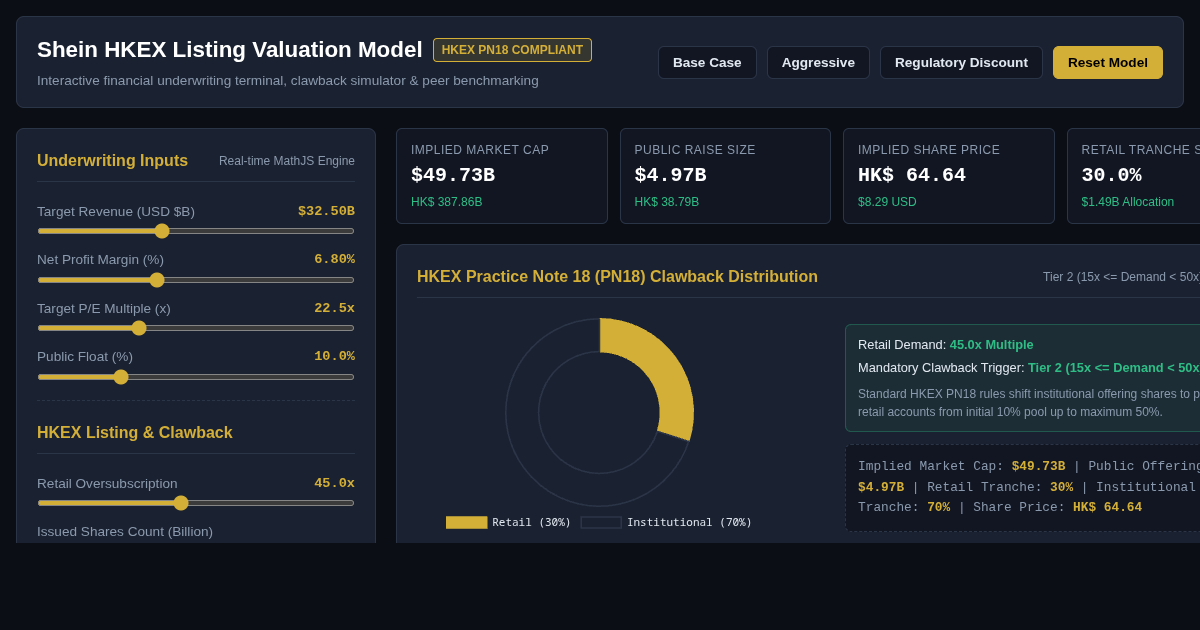
Task: Click the Tier 2 demand range label in chart header
Action: [1121, 277]
